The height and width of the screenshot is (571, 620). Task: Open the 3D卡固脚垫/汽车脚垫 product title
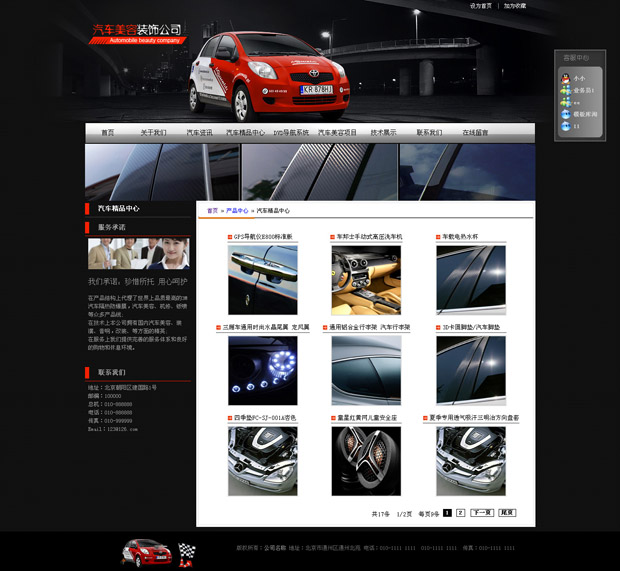[471, 327]
